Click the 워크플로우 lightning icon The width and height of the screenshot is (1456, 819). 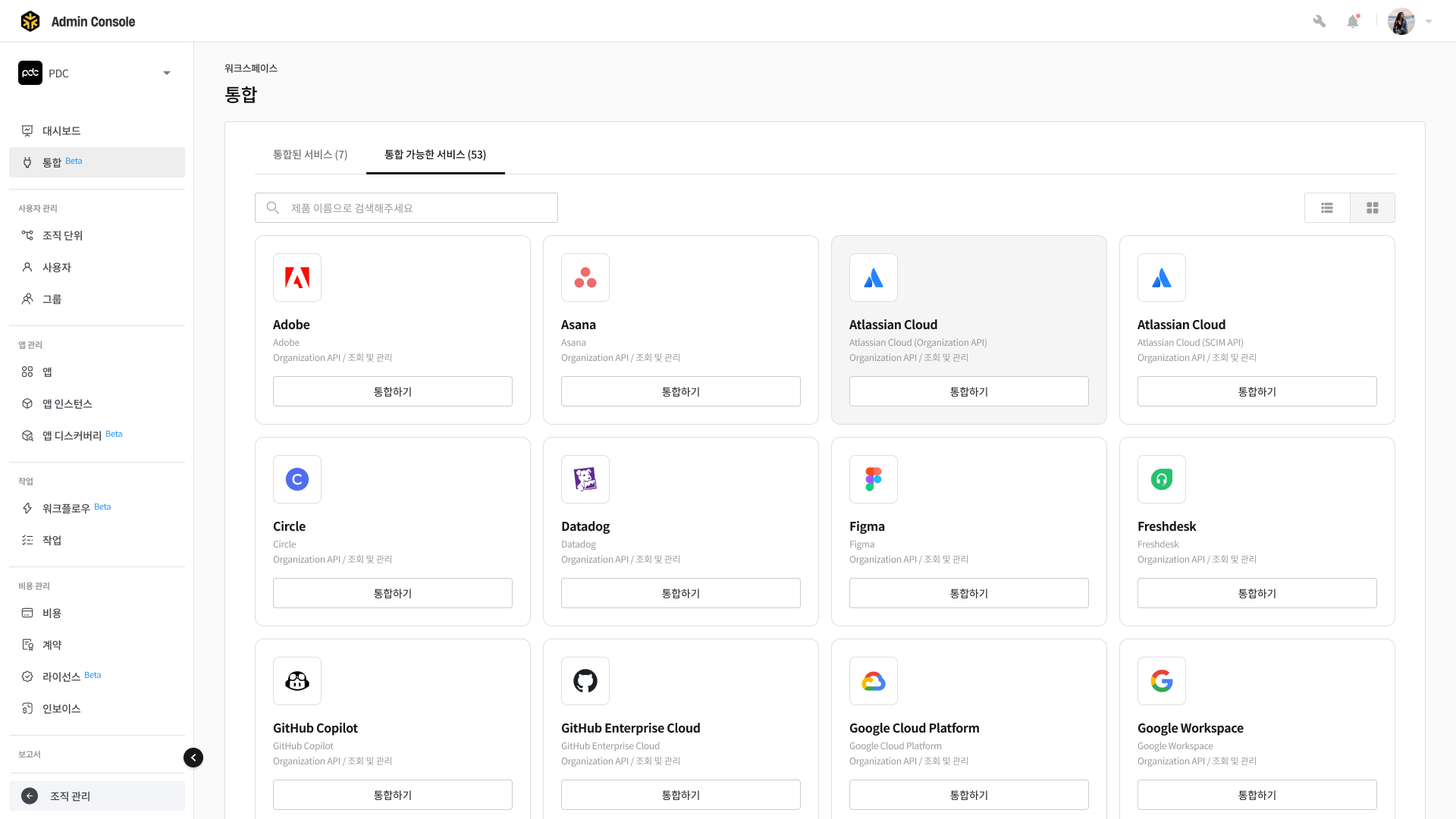[27, 508]
